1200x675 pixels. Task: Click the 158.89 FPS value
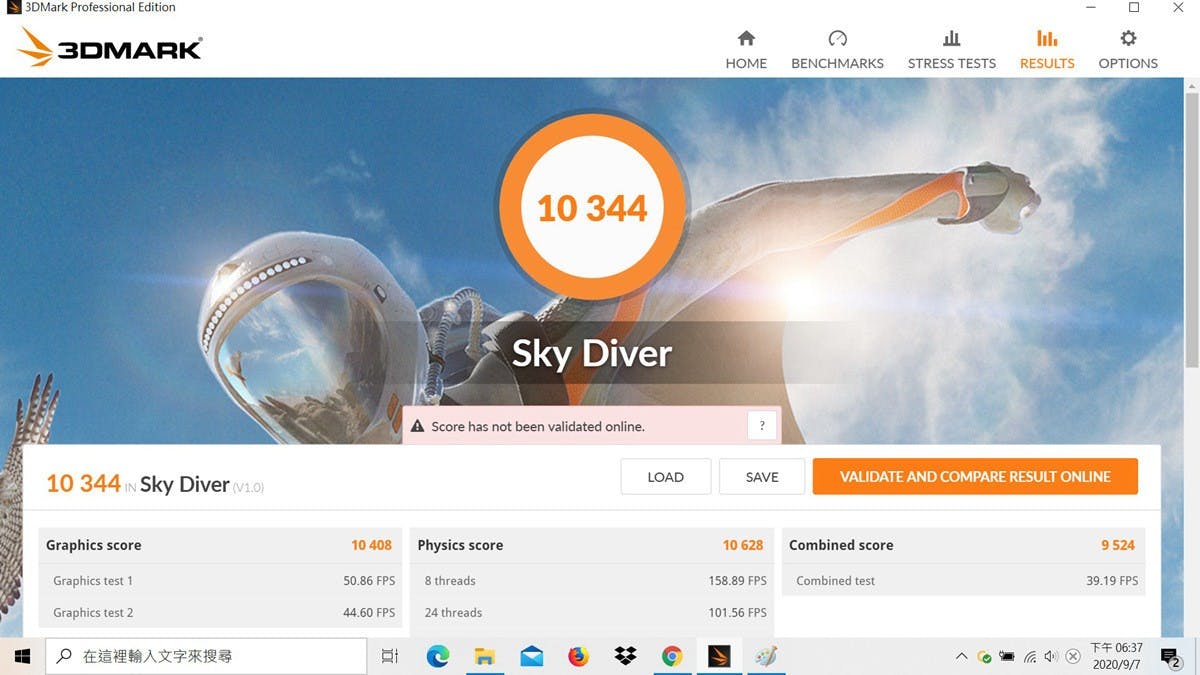click(x=737, y=581)
